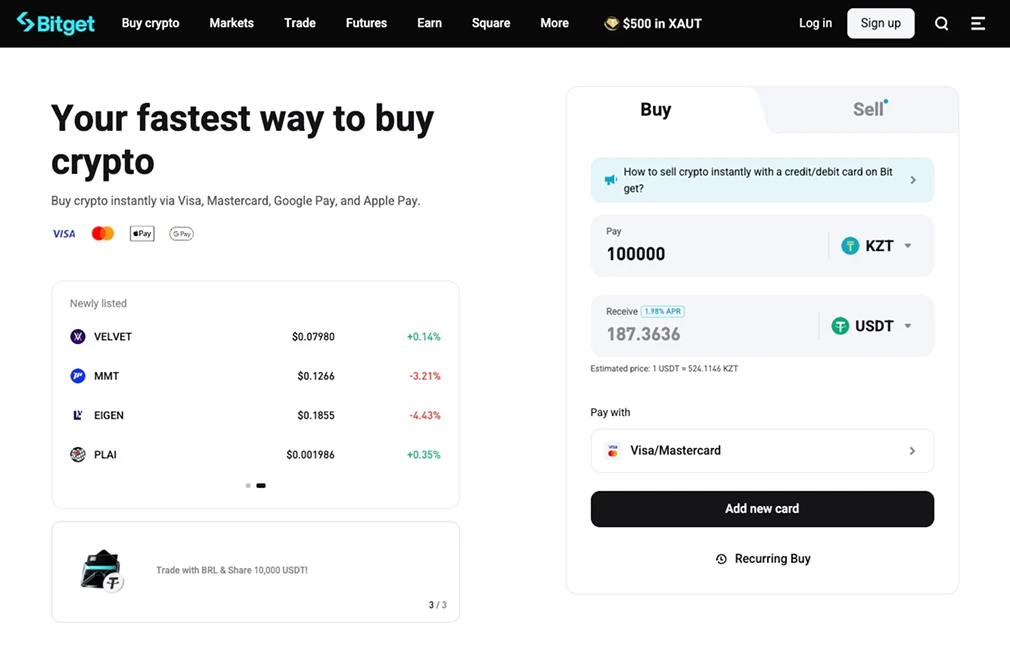Screen dimensions: 1010x649
Task: Click the Apple Pay logo
Action: pyautogui.click(x=142, y=234)
